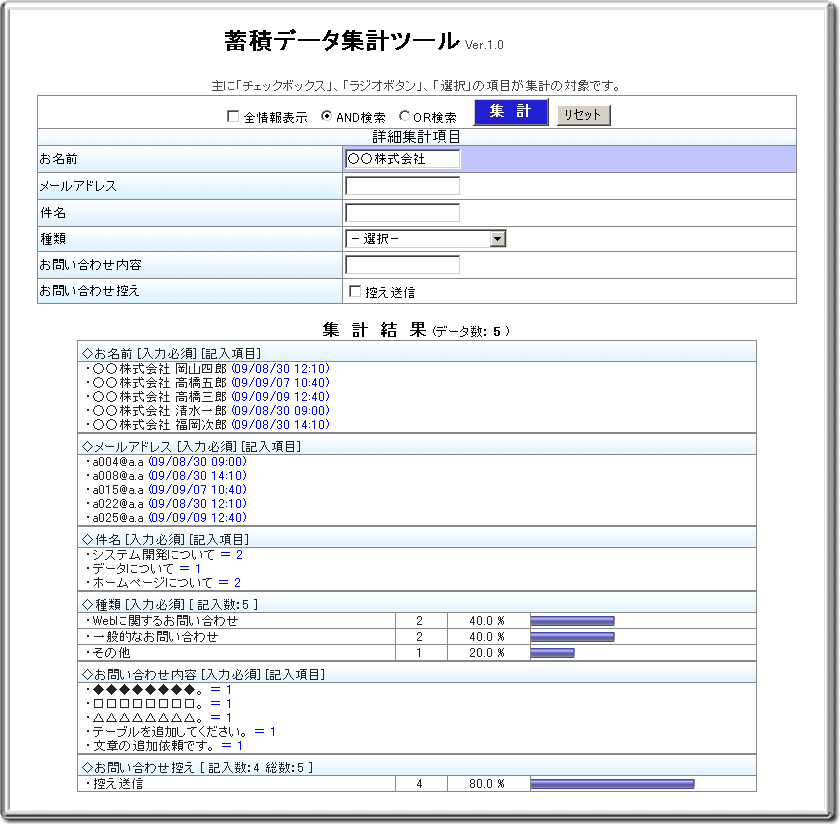Open the 種類 selection dropdown
The image size is (840, 824).
coord(426,238)
